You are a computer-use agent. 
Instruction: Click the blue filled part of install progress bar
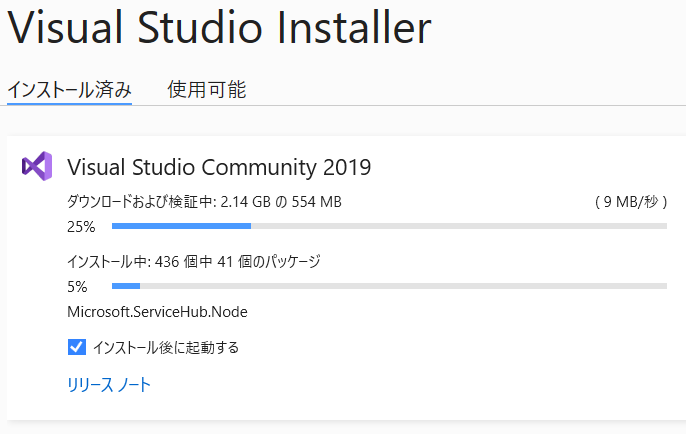126,286
